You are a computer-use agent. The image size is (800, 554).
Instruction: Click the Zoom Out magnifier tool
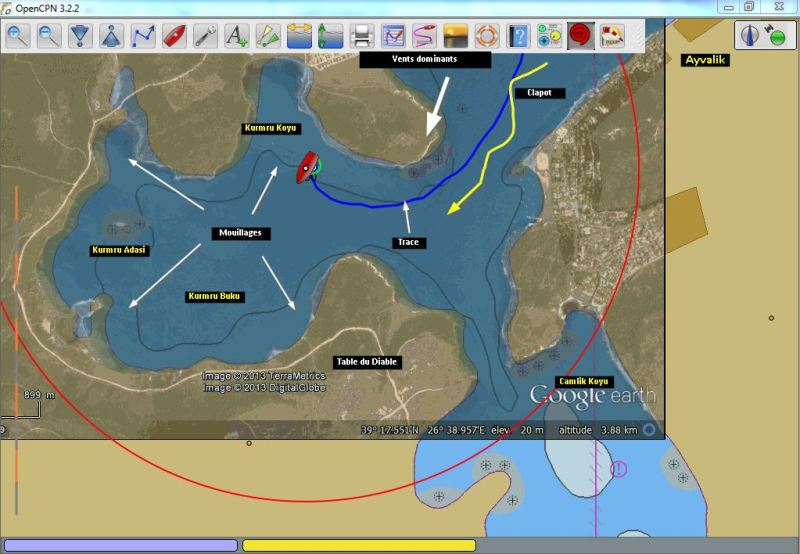pyautogui.click(x=49, y=37)
